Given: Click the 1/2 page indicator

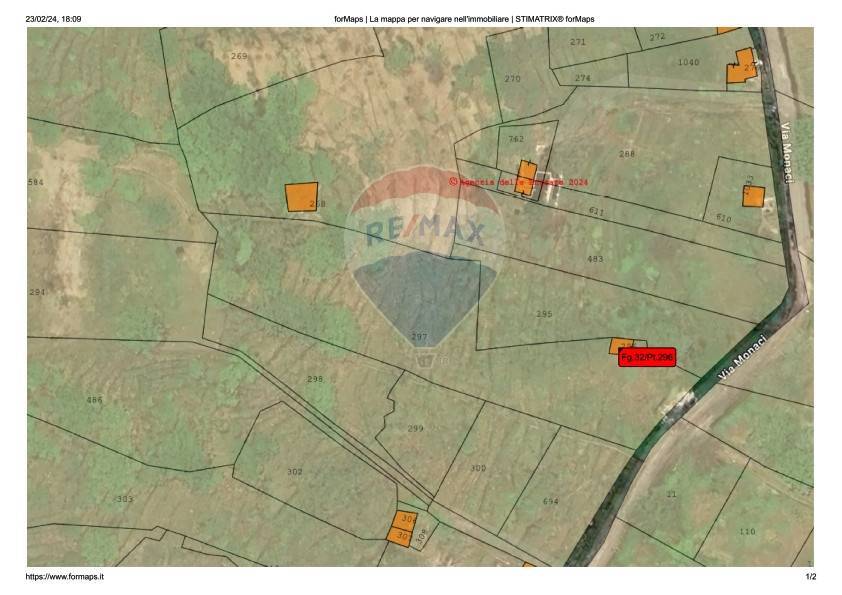Looking at the screenshot, I should 811,577.
